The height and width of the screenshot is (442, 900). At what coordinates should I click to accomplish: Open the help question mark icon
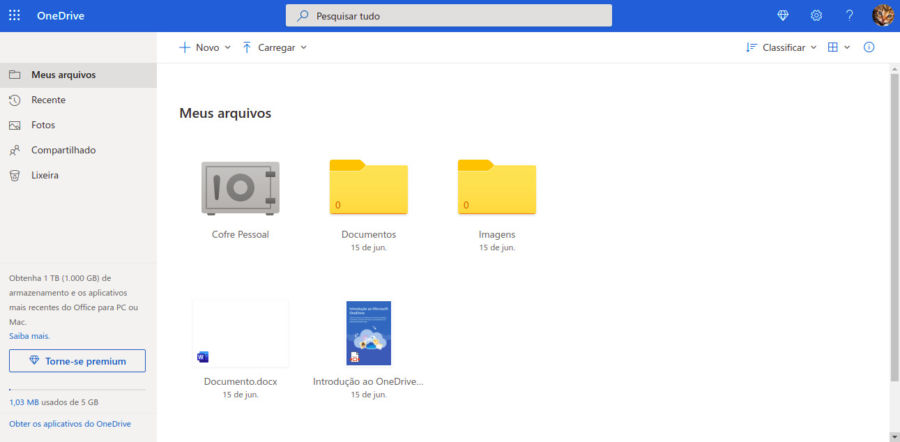(x=849, y=15)
